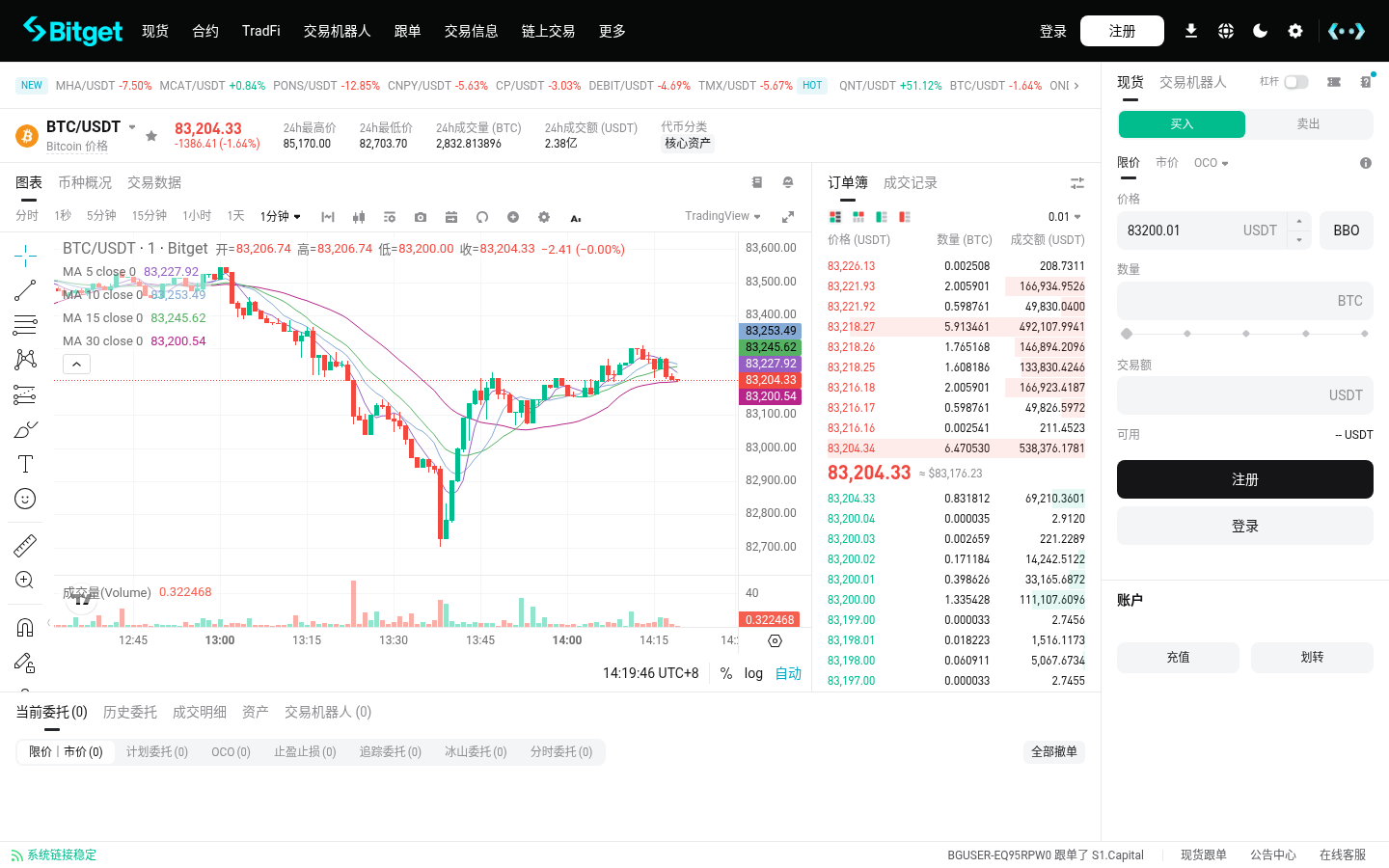This screenshot has height=868, width=1389.
Task: Click the go-to-date target icon on time axis
Action: point(775,640)
